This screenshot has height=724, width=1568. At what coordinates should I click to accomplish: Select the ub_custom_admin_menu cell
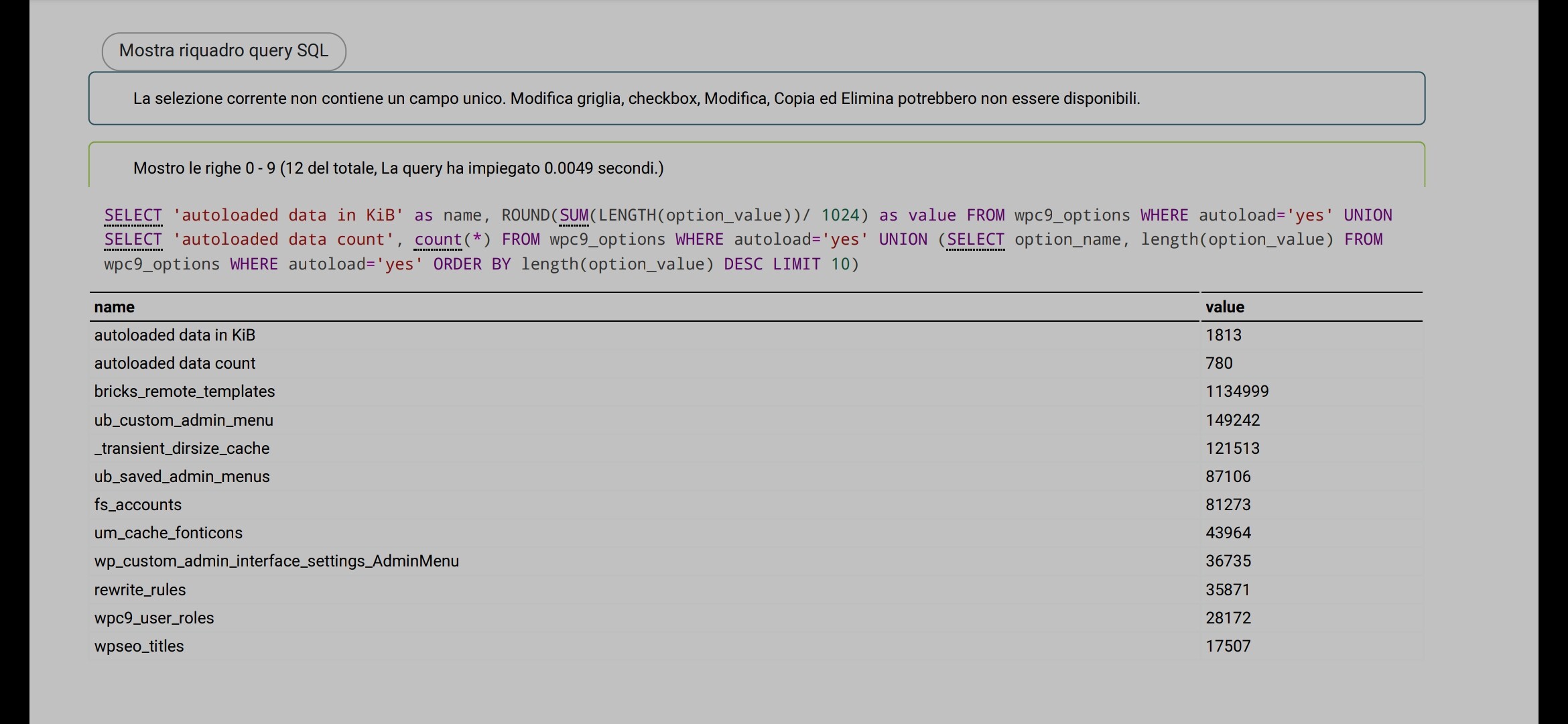[644, 420]
